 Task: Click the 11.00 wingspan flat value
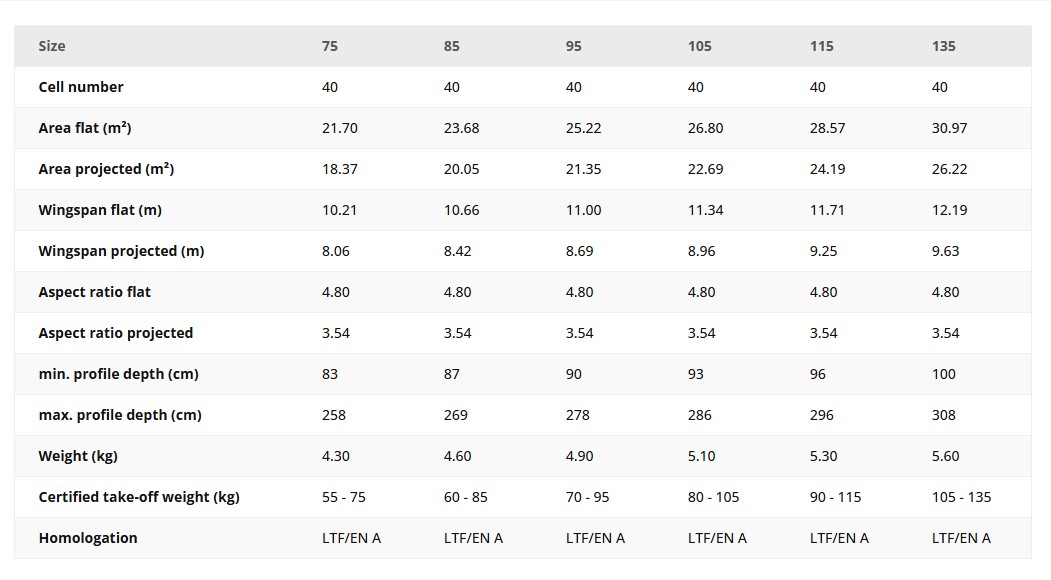point(583,210)
